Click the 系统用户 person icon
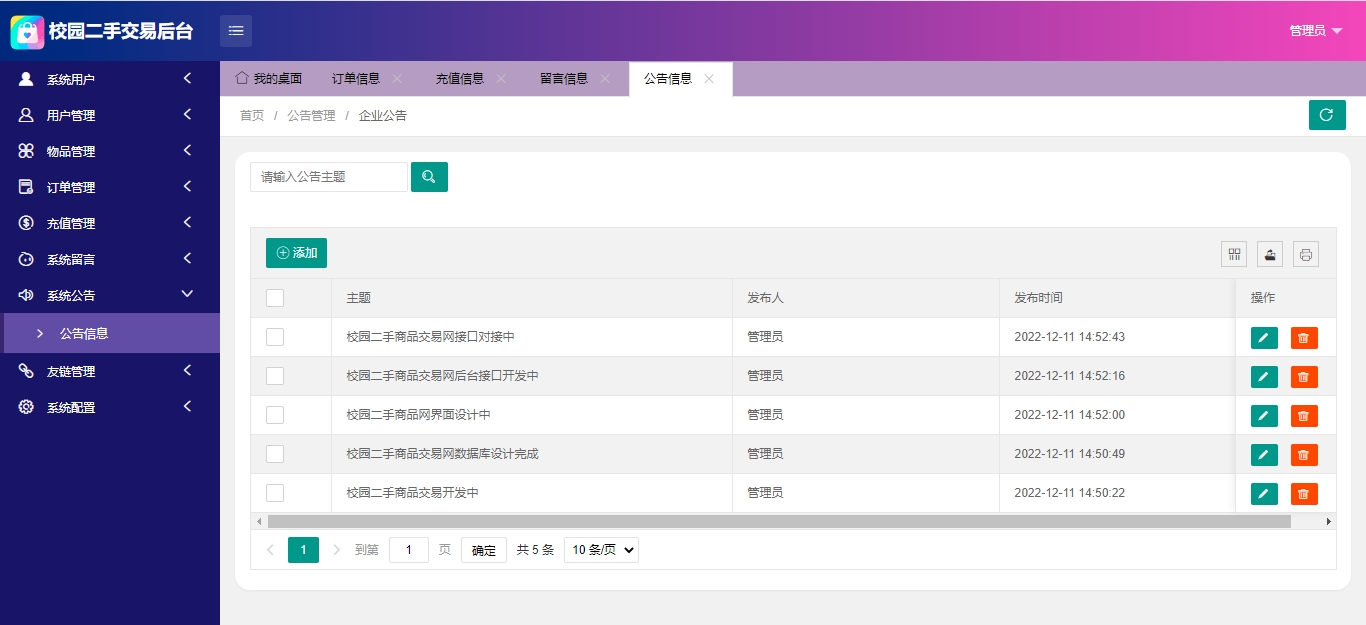The width and height of the screenshot is (1366, 625). 26,79
